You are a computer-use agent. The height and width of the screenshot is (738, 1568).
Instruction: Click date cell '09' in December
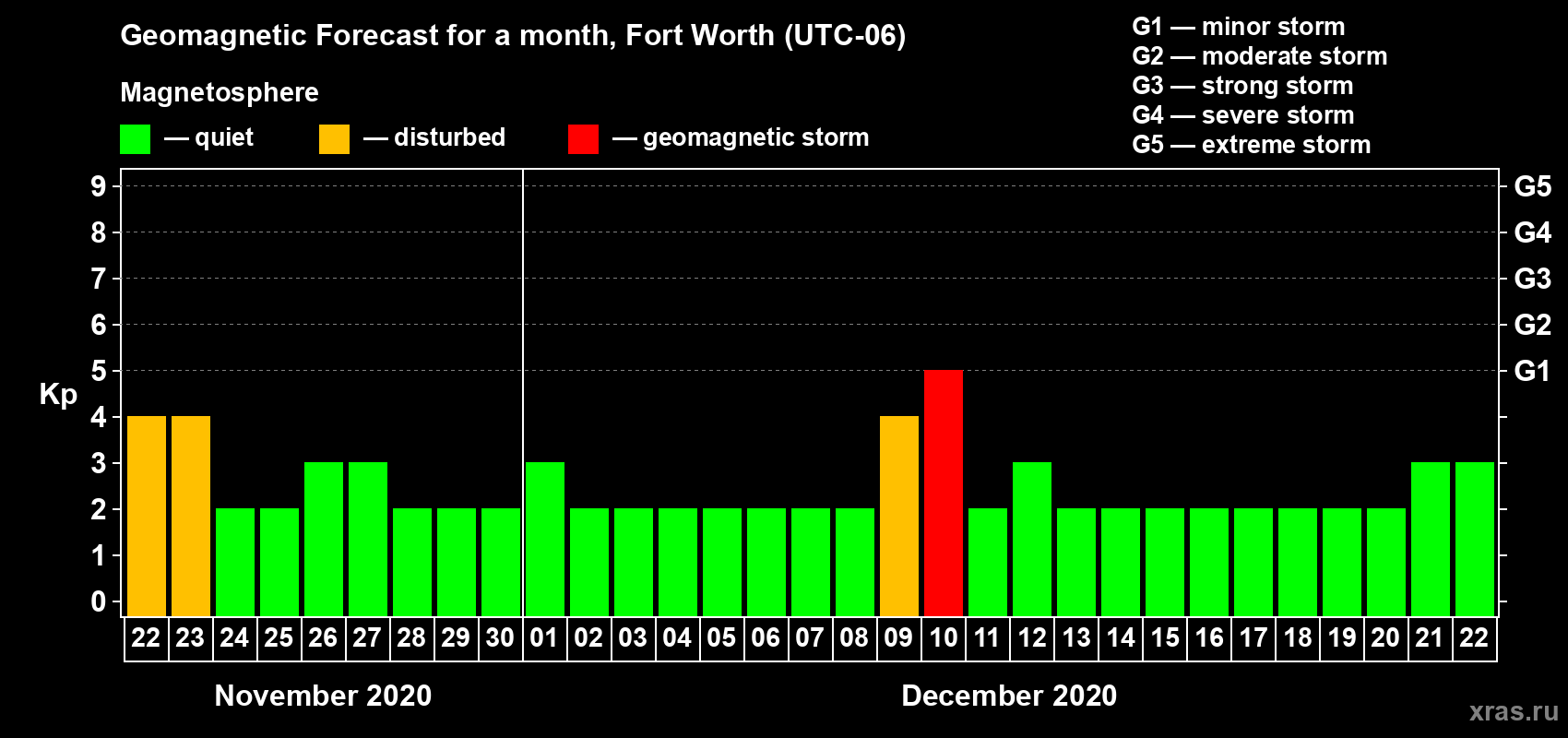pyautogui.click(x=899, y=638)
